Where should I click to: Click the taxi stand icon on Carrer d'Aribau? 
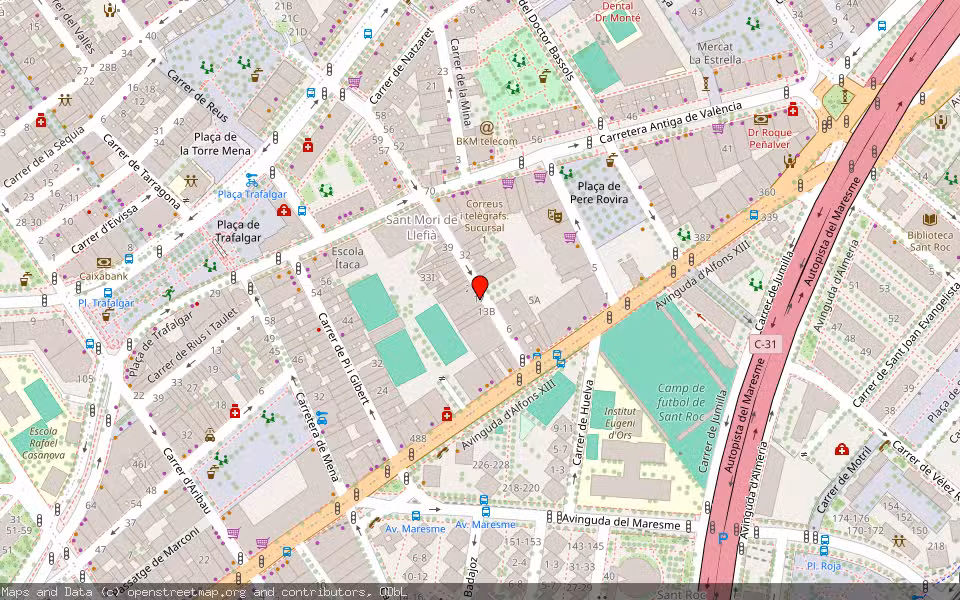210,435
